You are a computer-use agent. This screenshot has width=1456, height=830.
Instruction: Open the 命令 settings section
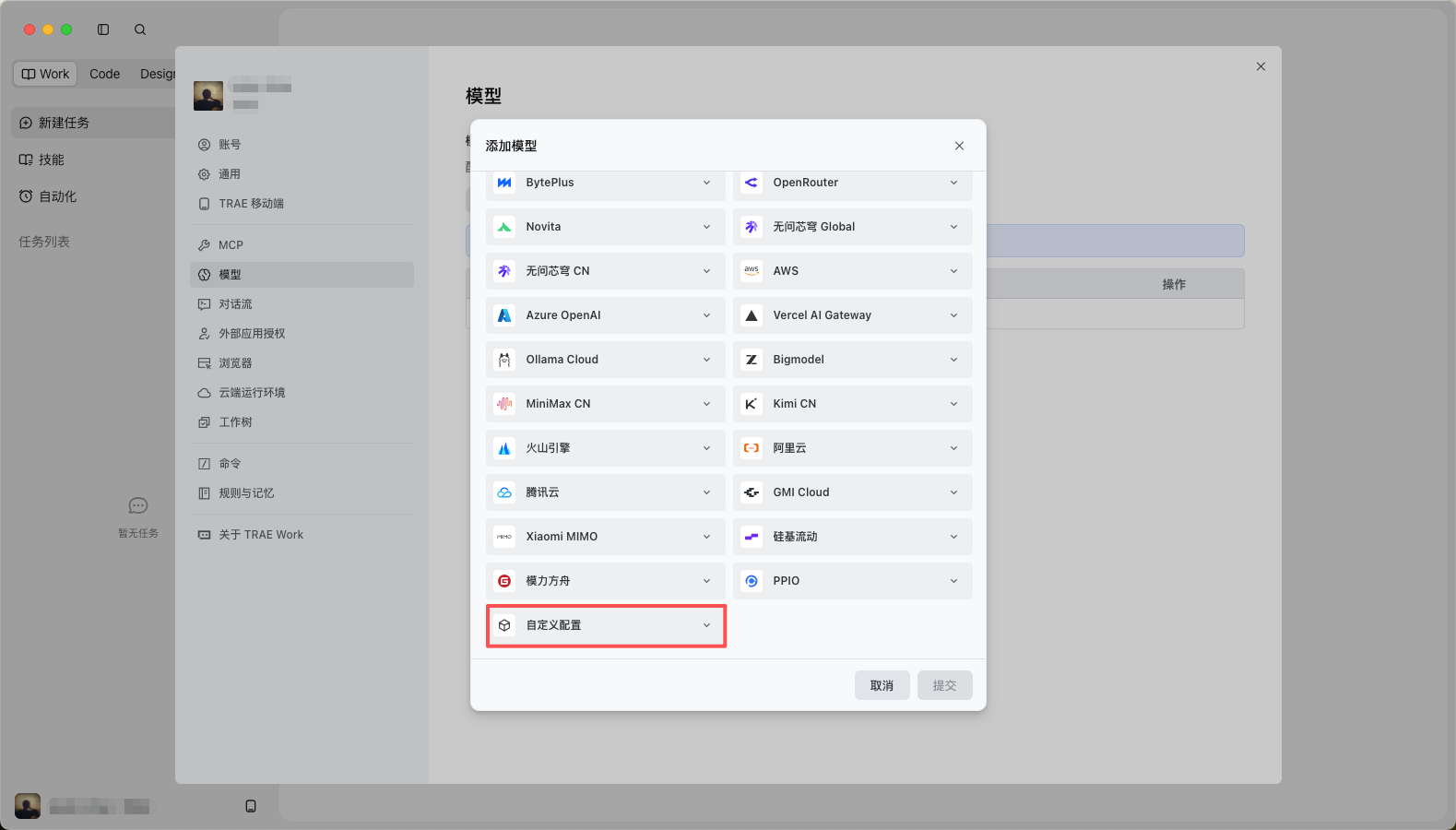point(302,464)
